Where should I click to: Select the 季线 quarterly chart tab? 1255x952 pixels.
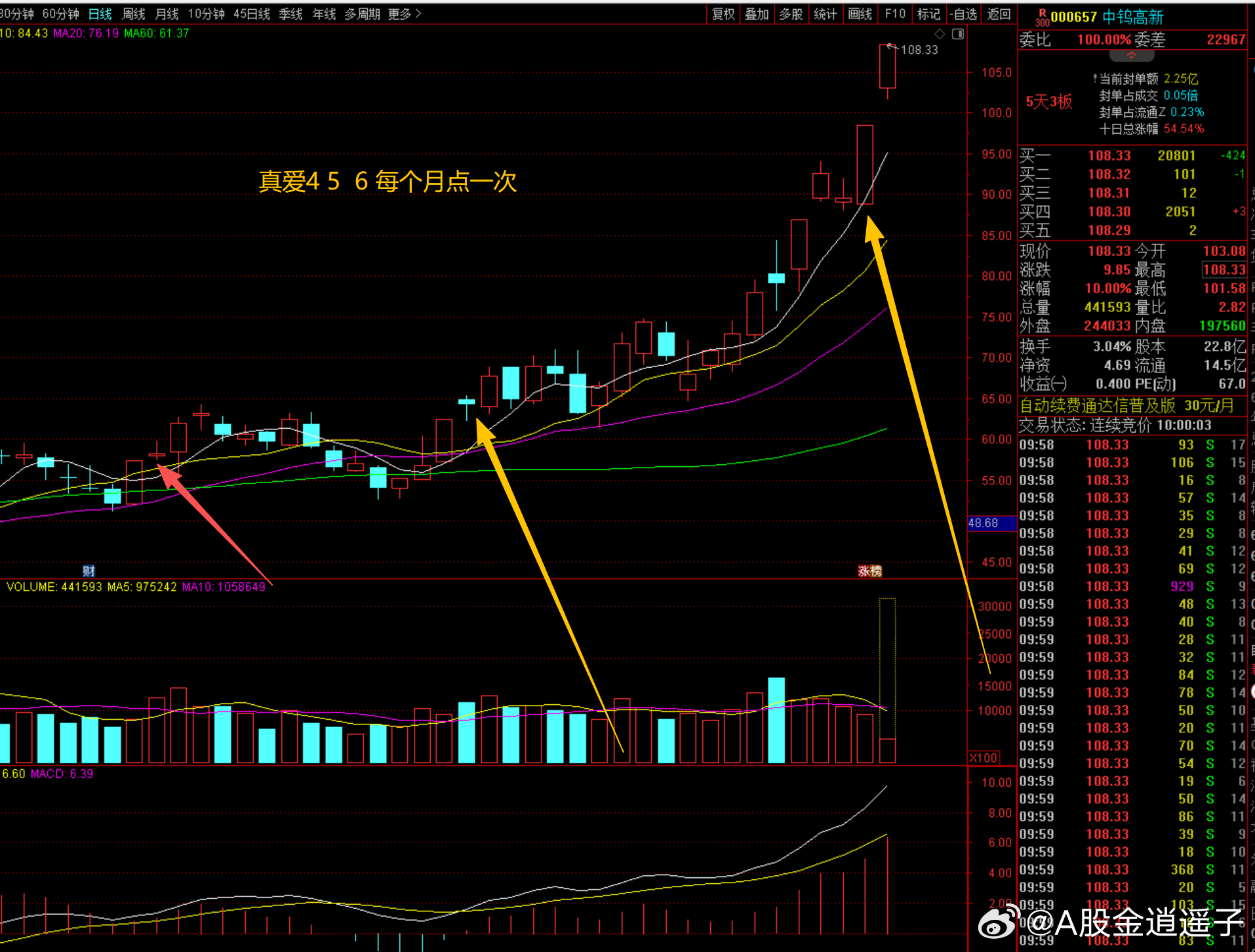coord(290,14)
